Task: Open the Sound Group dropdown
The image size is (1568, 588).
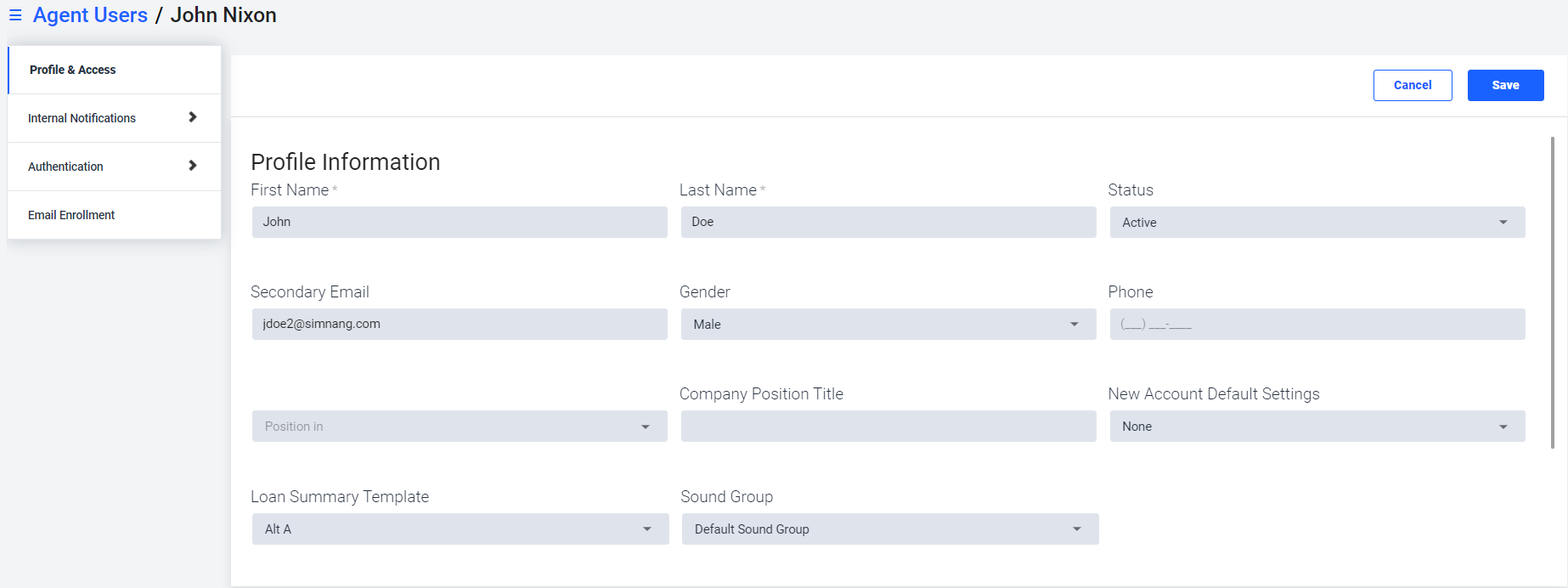Action: [890, 529]
